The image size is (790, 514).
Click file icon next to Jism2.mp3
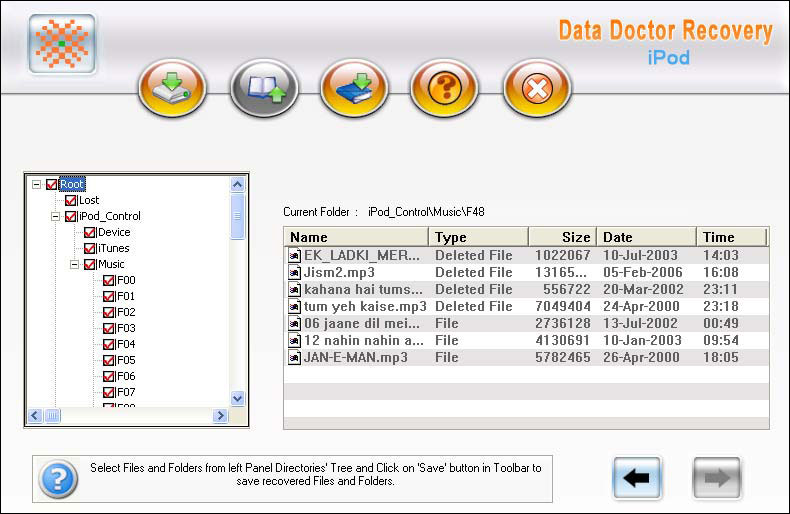294,273
